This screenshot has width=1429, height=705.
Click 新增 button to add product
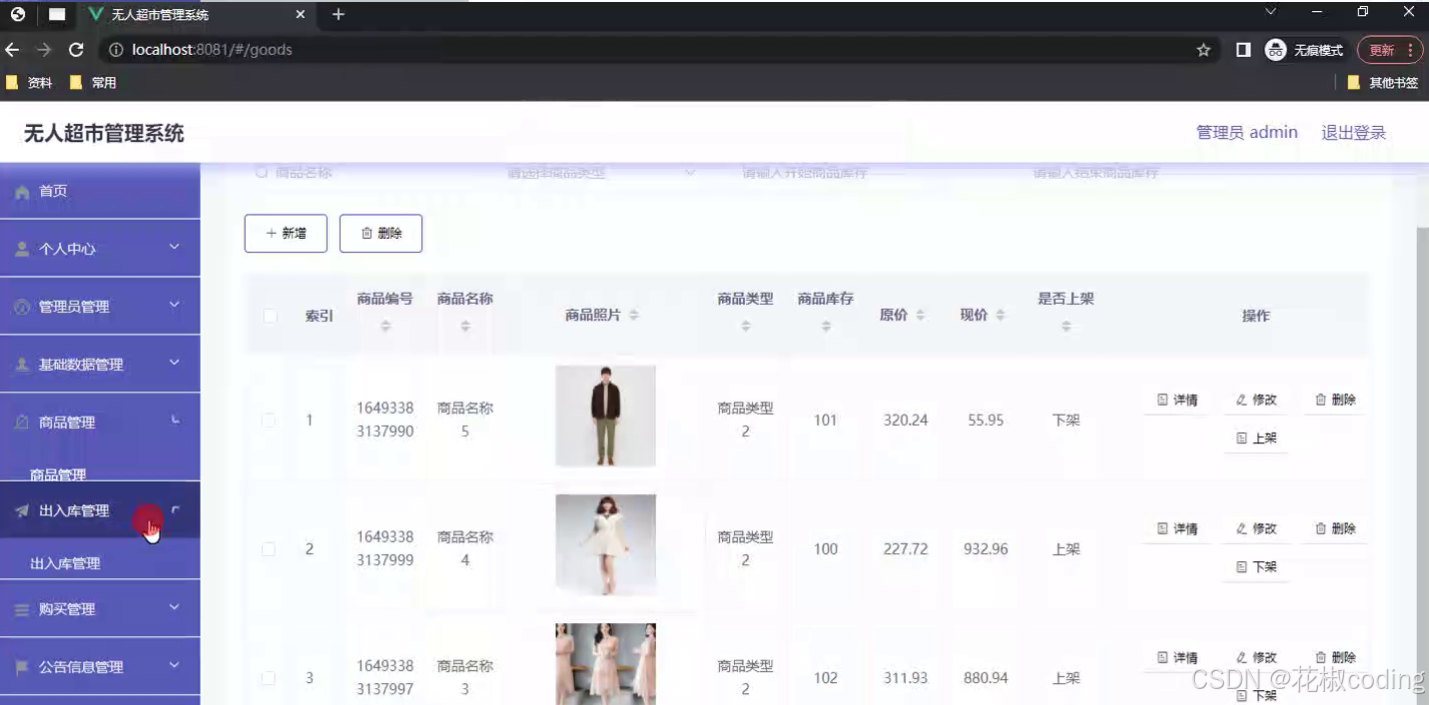point(286,233)
